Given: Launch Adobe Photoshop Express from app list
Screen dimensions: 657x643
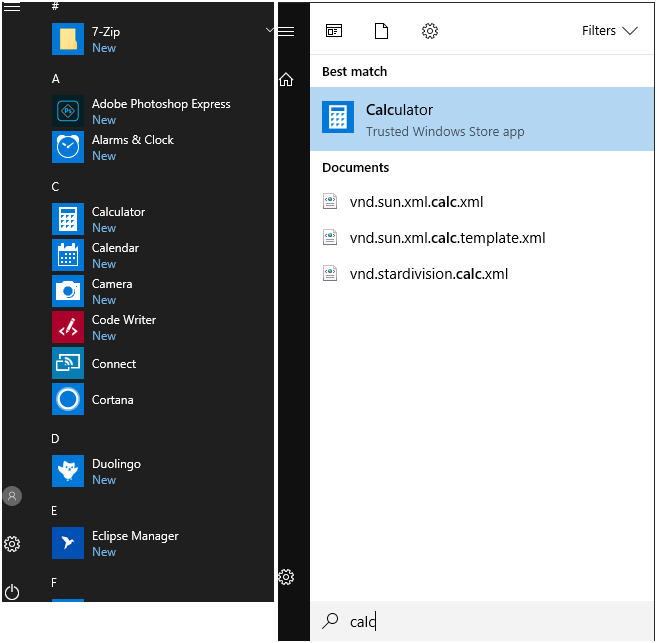Looking at the screenshot, I should coord(160,104).
